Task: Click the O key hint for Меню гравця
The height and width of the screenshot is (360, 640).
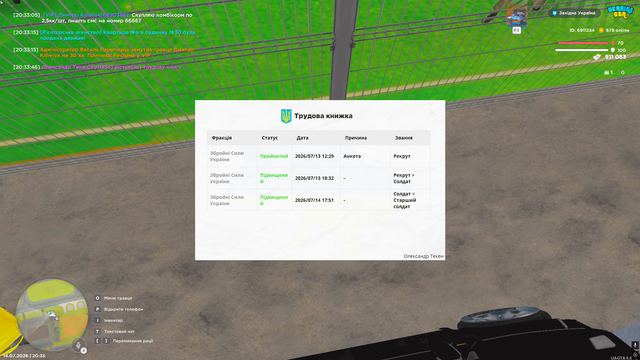Action: (97, 298)
